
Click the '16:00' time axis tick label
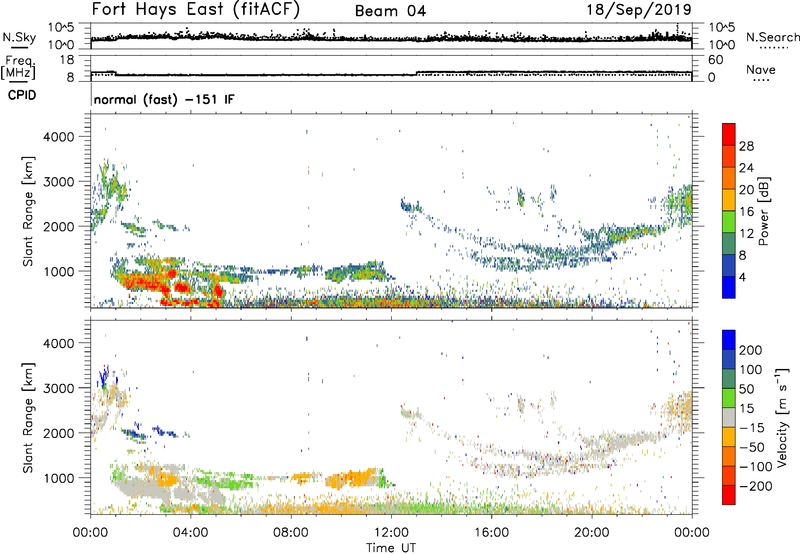[491, 533]
